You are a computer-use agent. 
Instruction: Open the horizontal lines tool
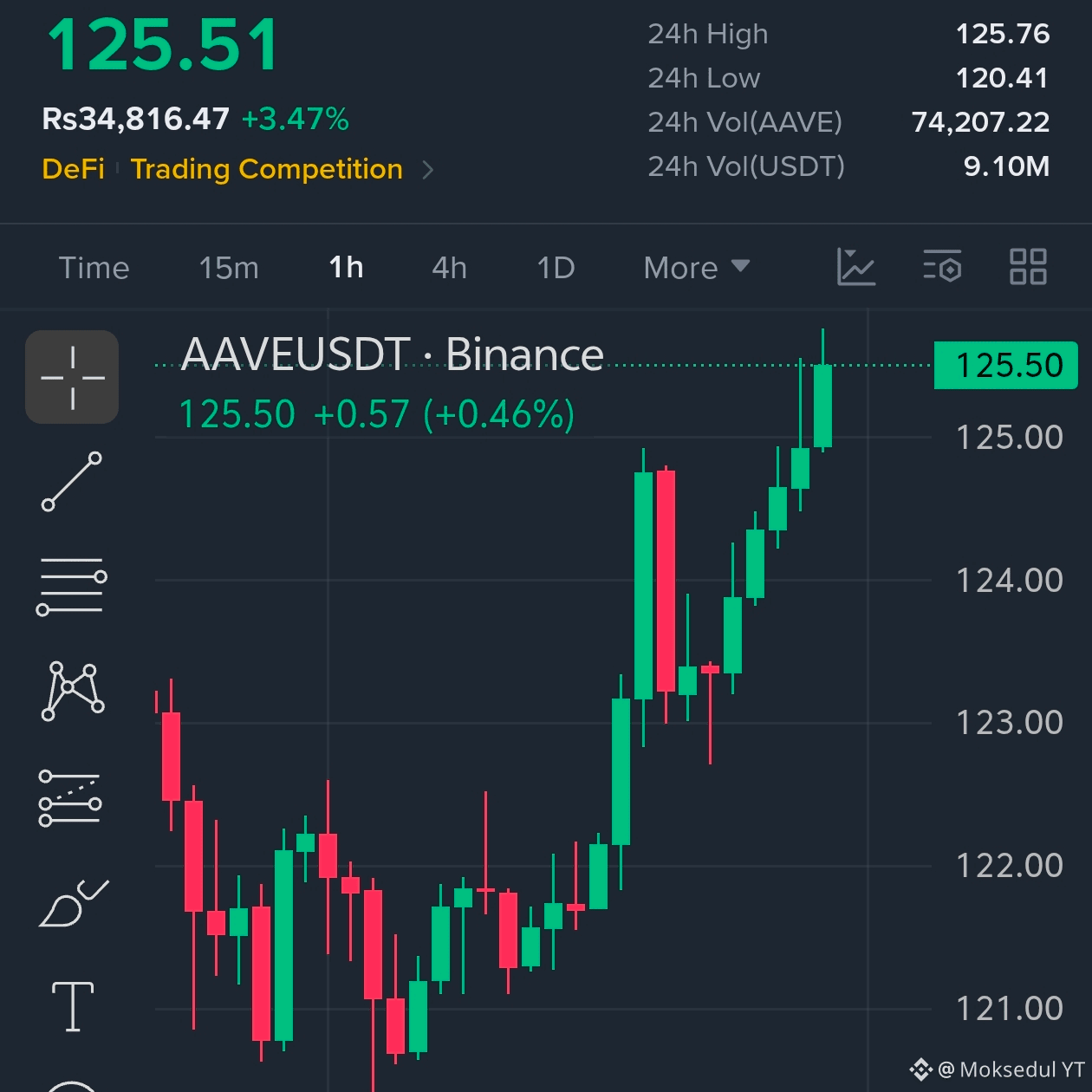72,587
